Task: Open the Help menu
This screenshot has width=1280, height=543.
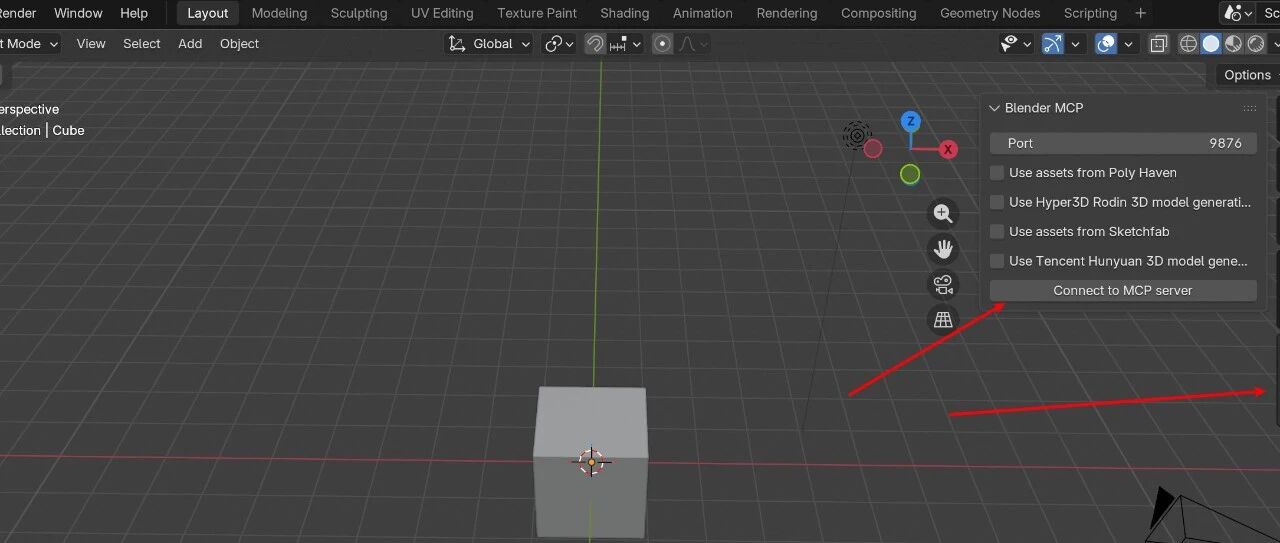Action: pos(134,13)
